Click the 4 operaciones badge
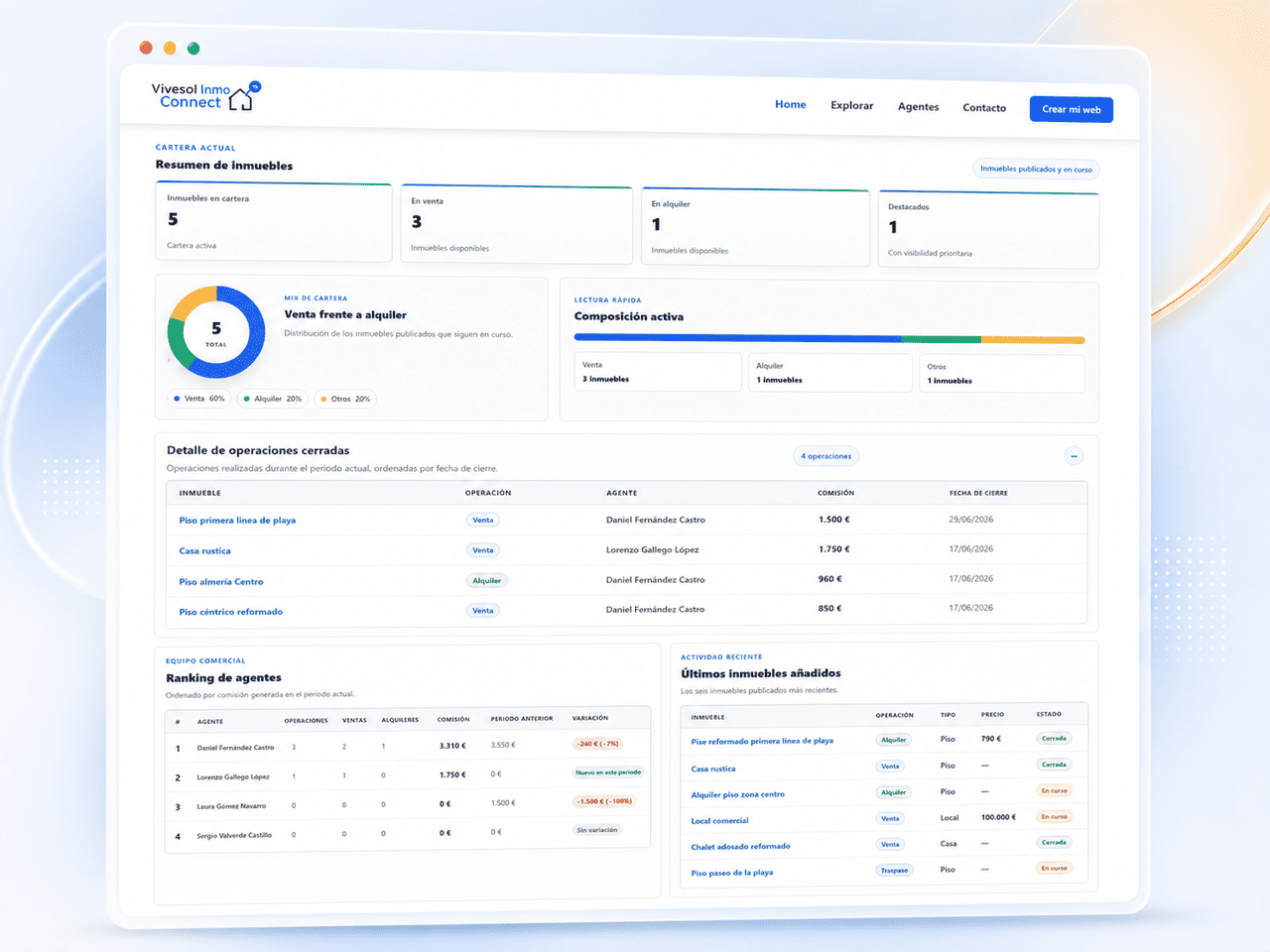The width and height of the screenshot is (1270, 952). (x=825, y=456)
